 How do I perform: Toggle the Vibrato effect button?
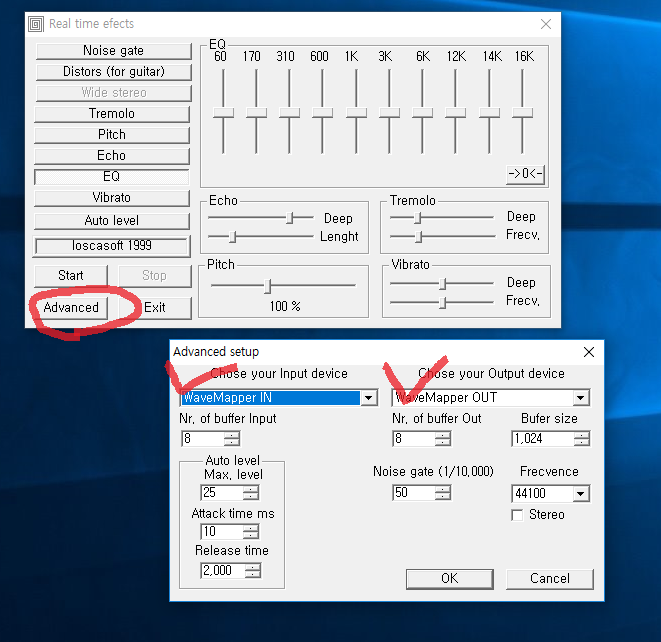[x=112, y=197]
